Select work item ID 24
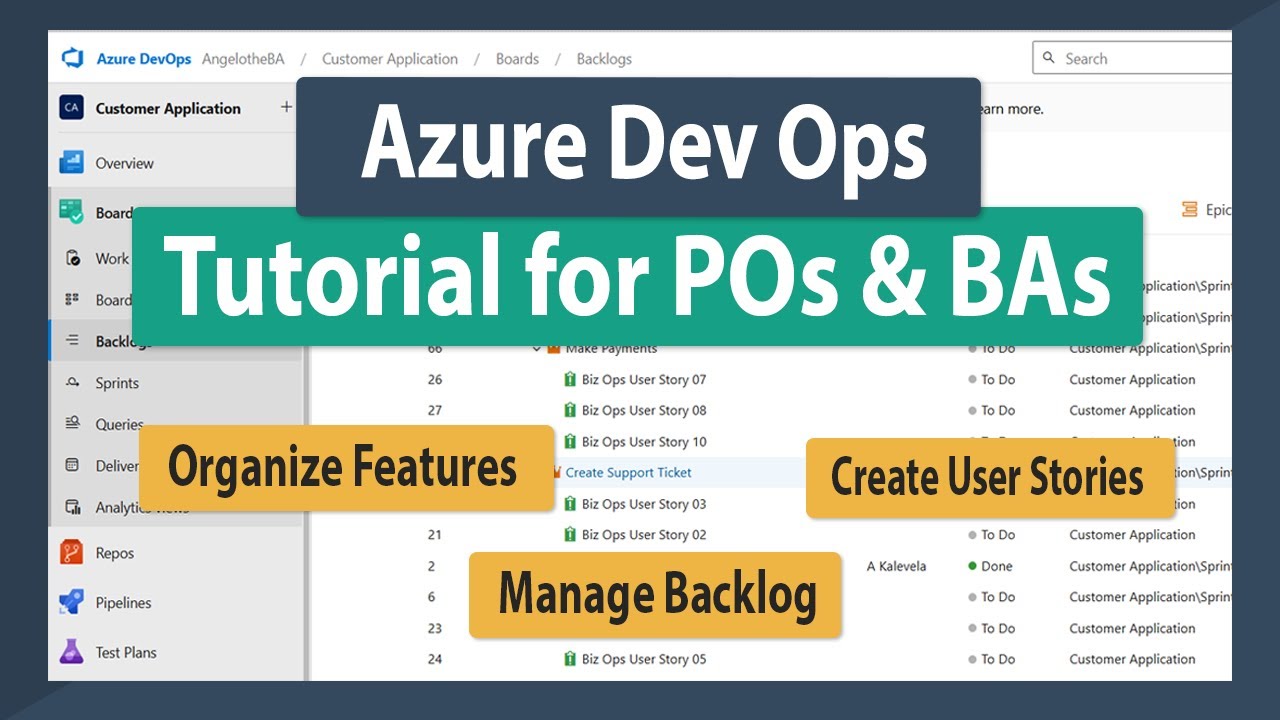 click(x=435, y=659)
